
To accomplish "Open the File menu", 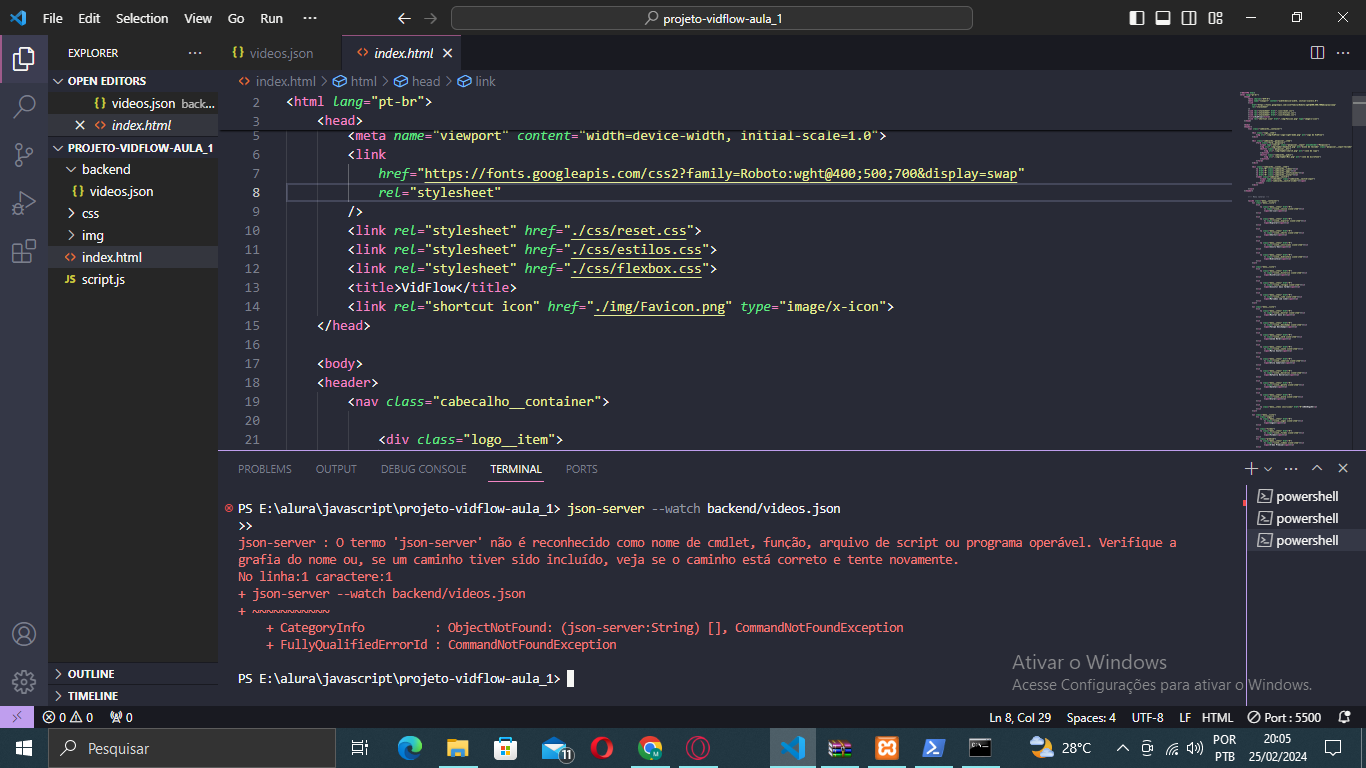I will coord(52,18).
